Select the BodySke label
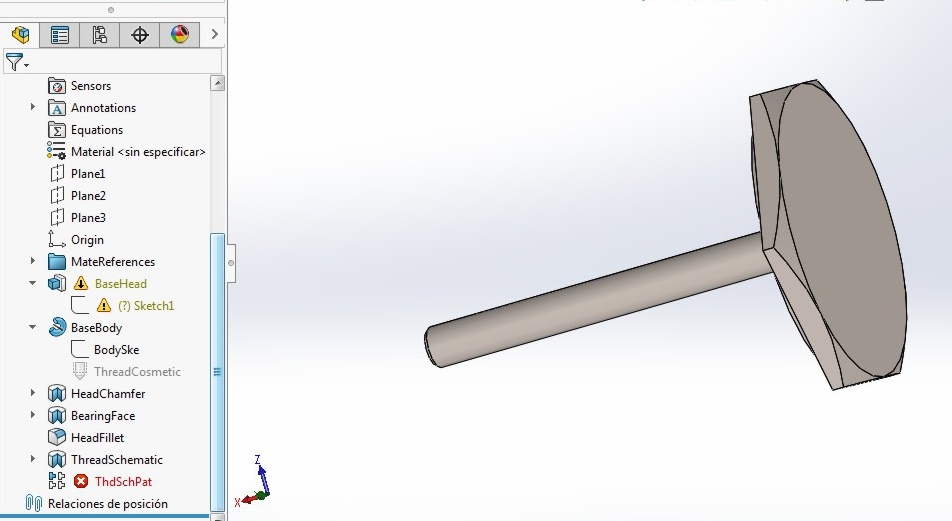This screenshot has height=521, width=952. tap(116, 350)
